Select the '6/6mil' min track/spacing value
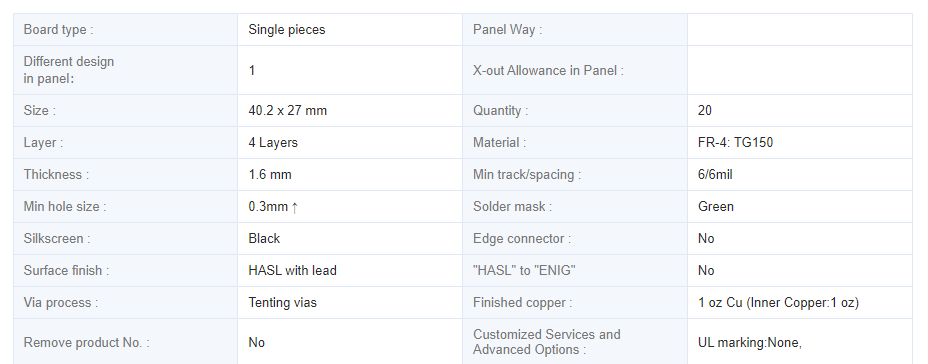The width and height of the screenshot is (928, 364). [x=716, y=175]
